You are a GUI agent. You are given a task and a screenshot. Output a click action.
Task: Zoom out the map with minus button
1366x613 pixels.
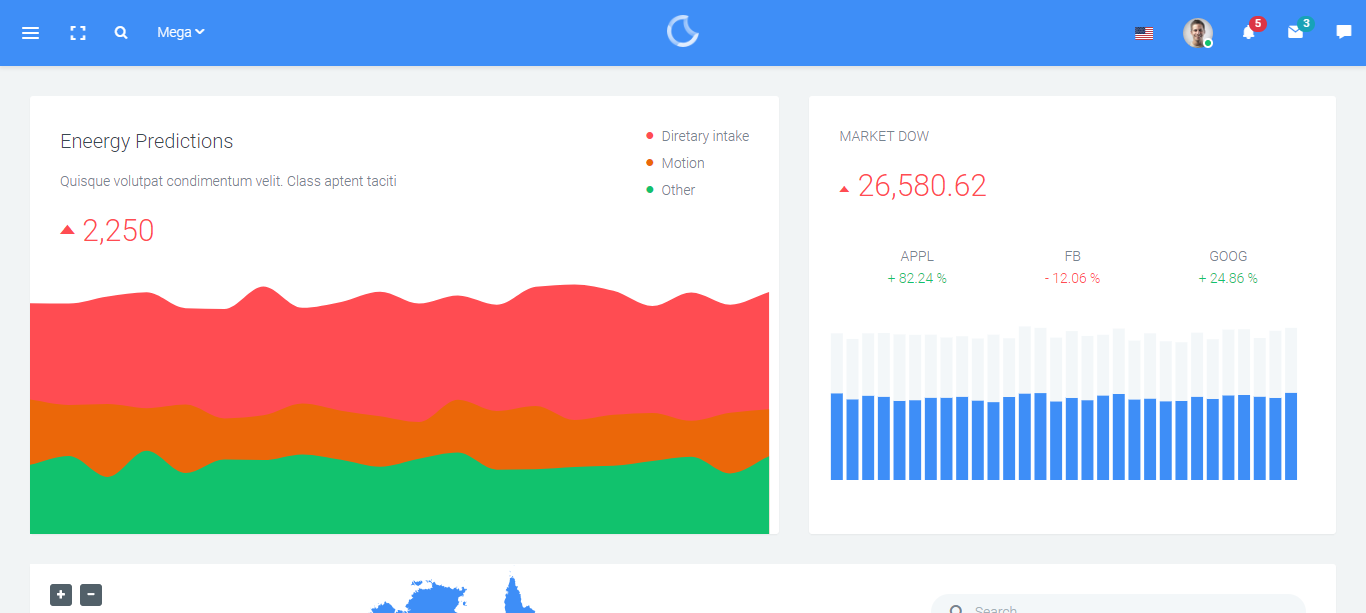(91, 595)
